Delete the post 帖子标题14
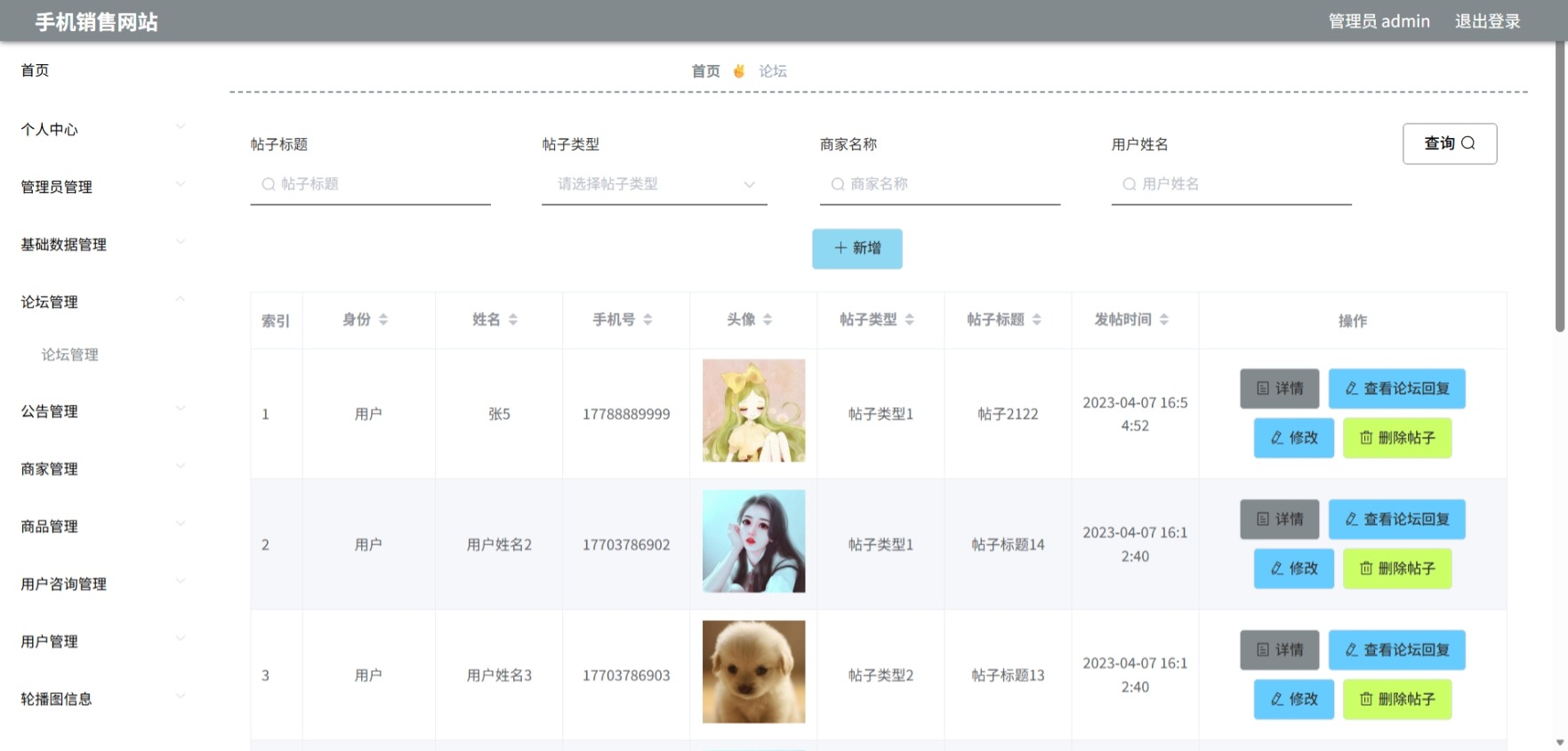 click(x=1397, y=569)
